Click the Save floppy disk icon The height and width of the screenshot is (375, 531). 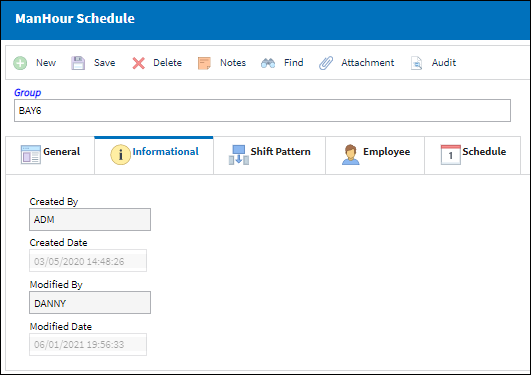pyautogui.click(x=78, y=63)
